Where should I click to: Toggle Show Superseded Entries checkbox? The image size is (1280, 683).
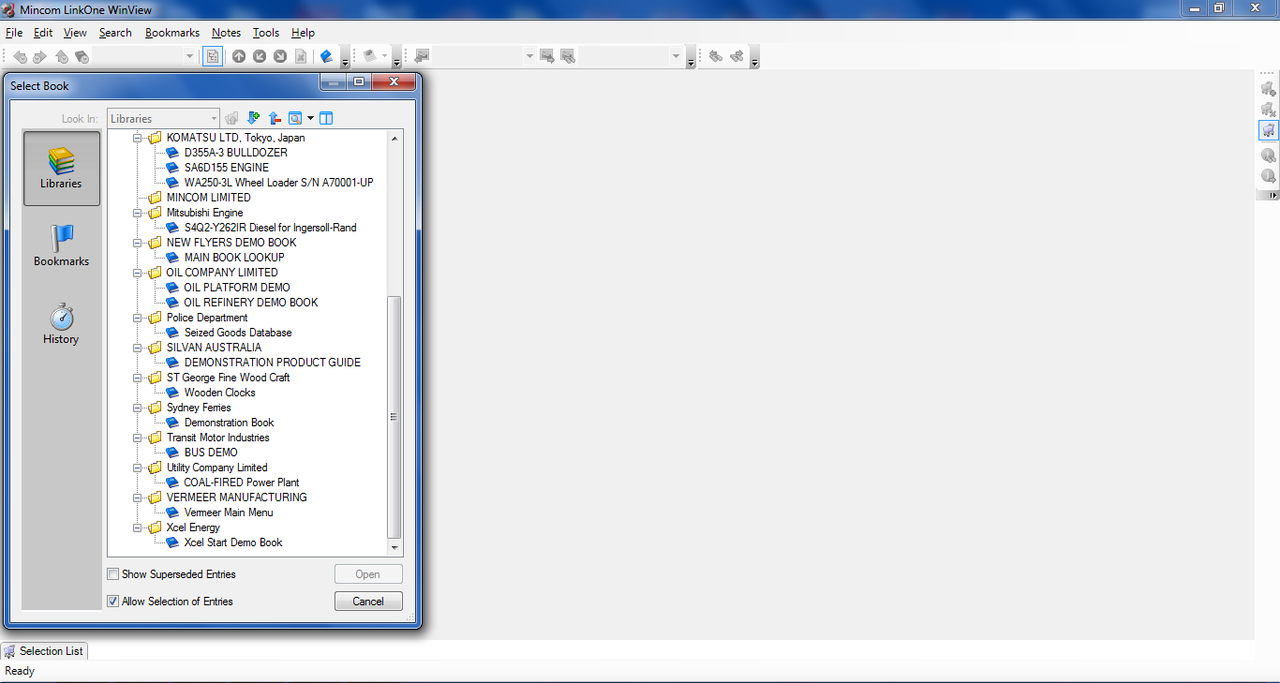[x=113, y=574]
